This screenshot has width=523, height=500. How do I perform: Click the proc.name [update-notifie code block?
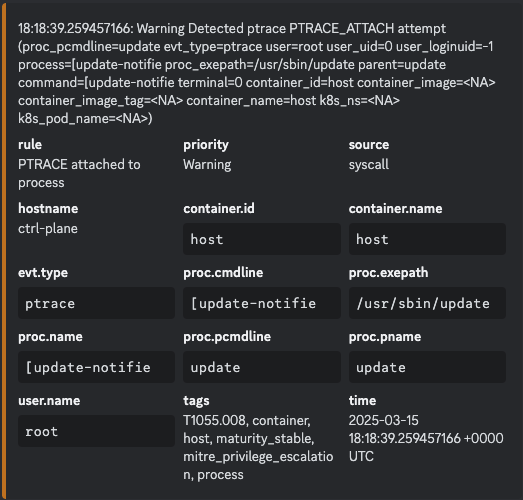(x=96, y=367)
